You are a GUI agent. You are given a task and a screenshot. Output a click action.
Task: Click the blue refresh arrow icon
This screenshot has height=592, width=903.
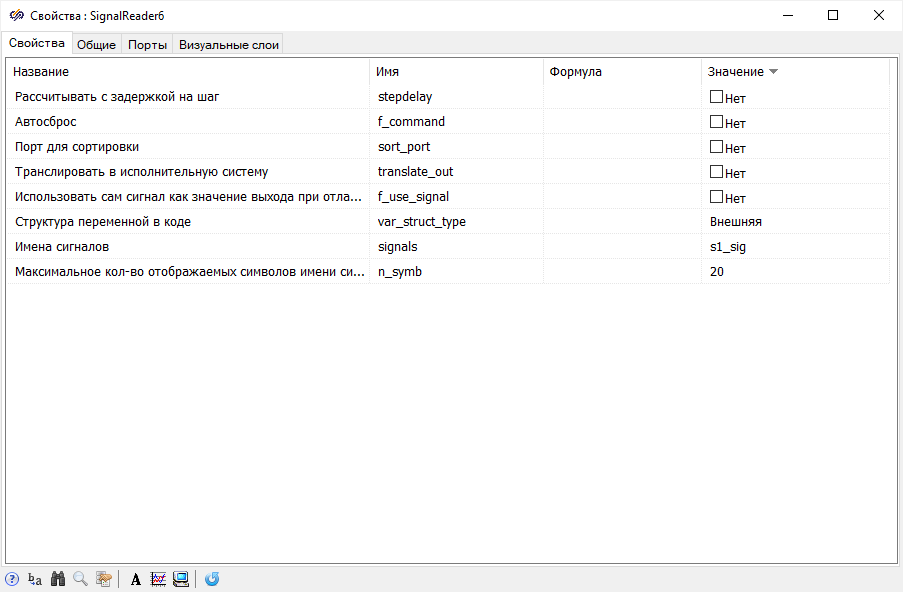click(212, 579)
